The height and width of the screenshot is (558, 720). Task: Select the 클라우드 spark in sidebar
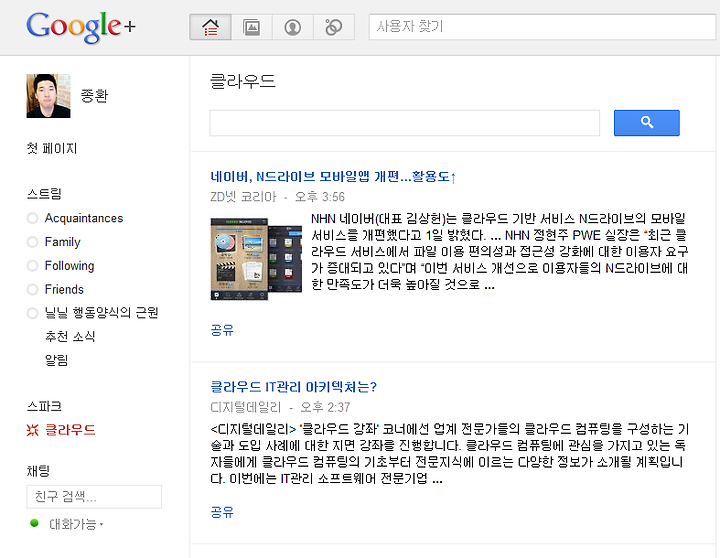click(x=70, y=430)
